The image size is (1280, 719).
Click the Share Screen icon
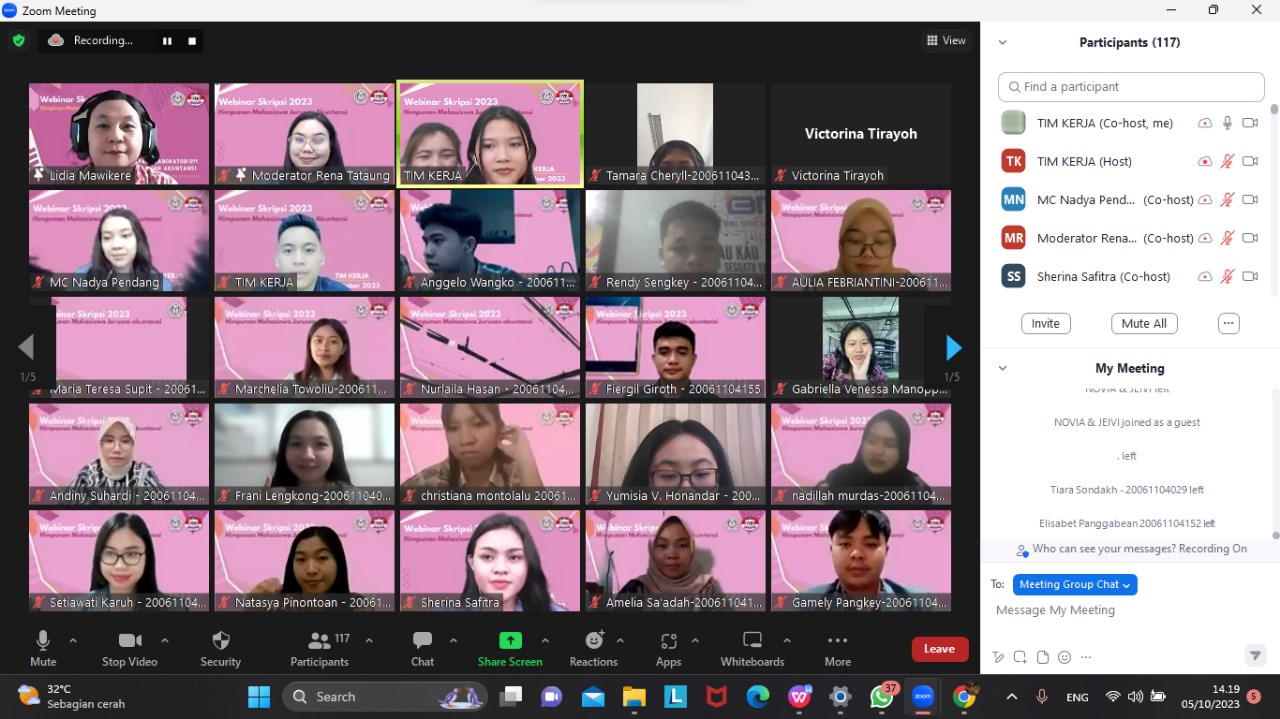[510, 641]
